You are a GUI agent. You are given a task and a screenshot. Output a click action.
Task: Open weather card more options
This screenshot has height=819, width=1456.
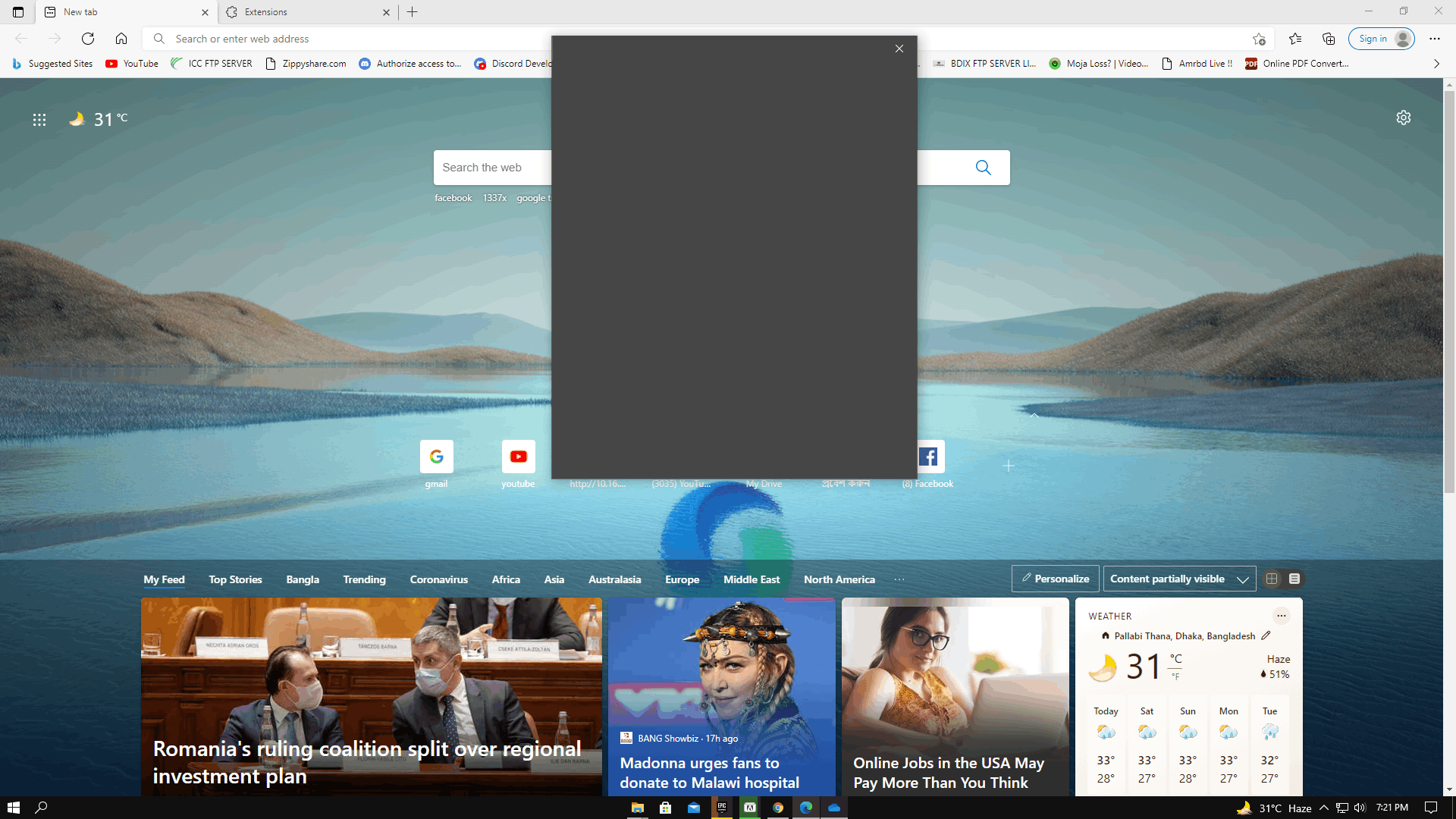(1282, 616)
